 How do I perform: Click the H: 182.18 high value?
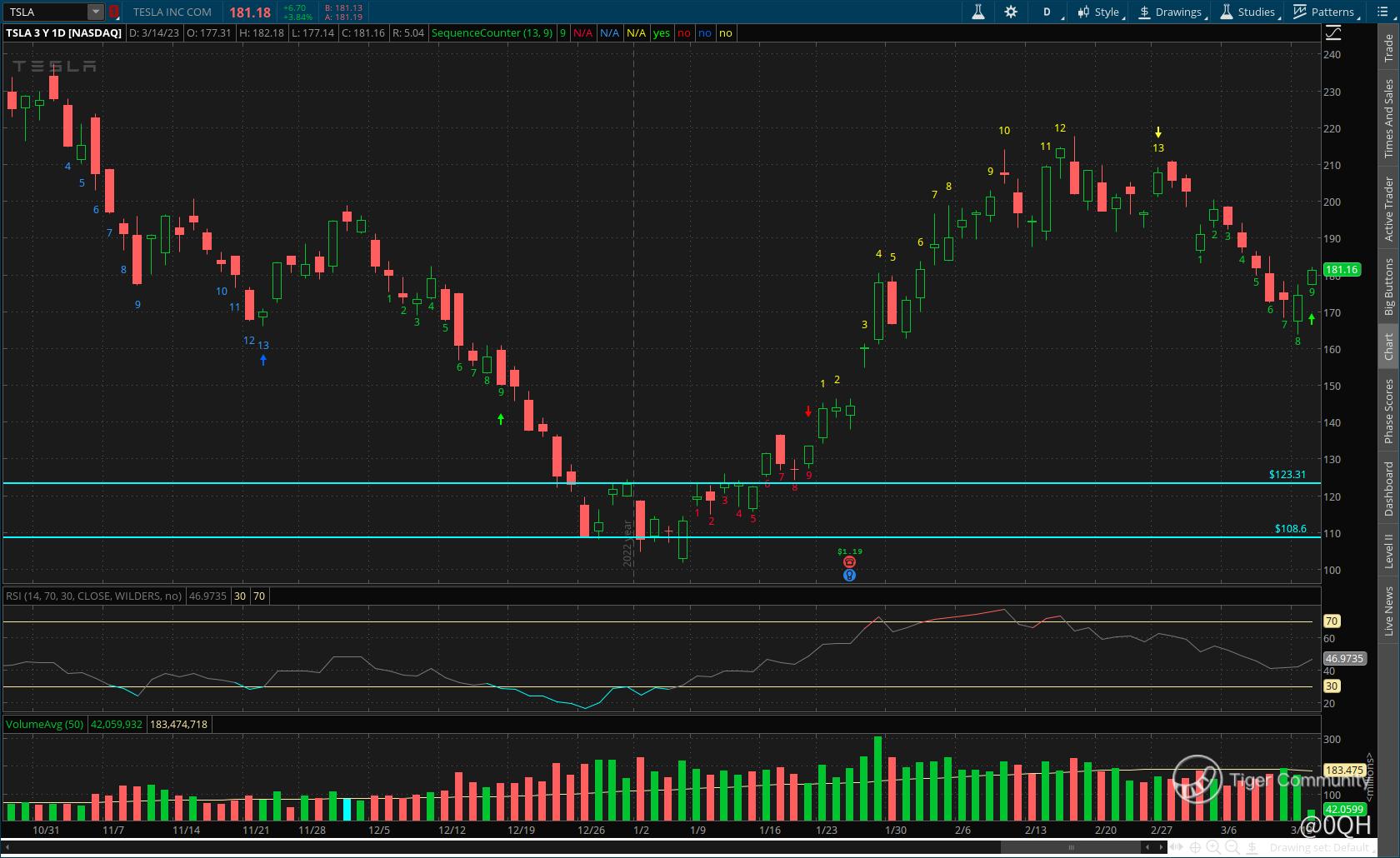[262, 33]
